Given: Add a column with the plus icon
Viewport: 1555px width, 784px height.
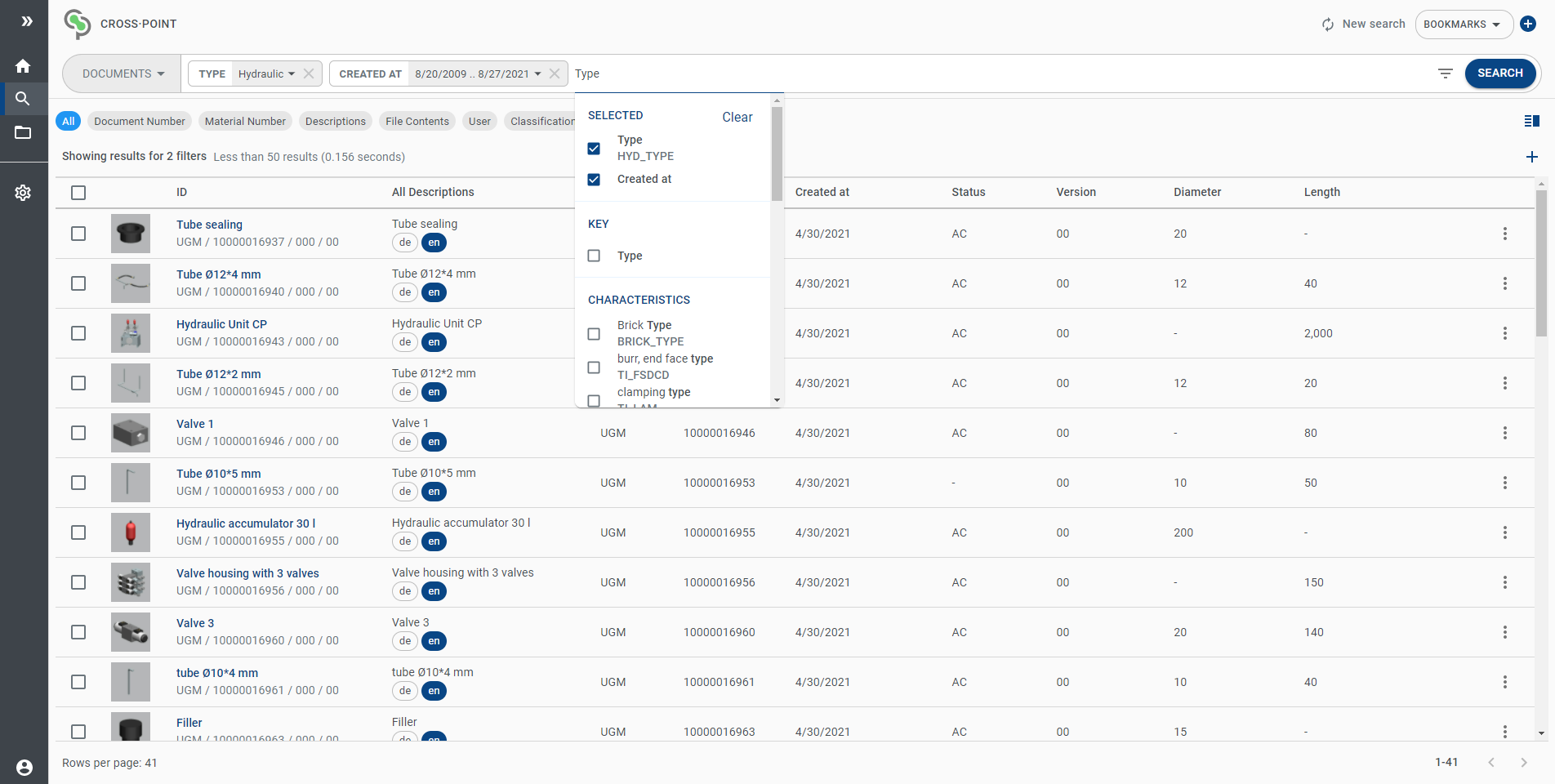Looking at the screenshot, I should (x=1532, y=157).
